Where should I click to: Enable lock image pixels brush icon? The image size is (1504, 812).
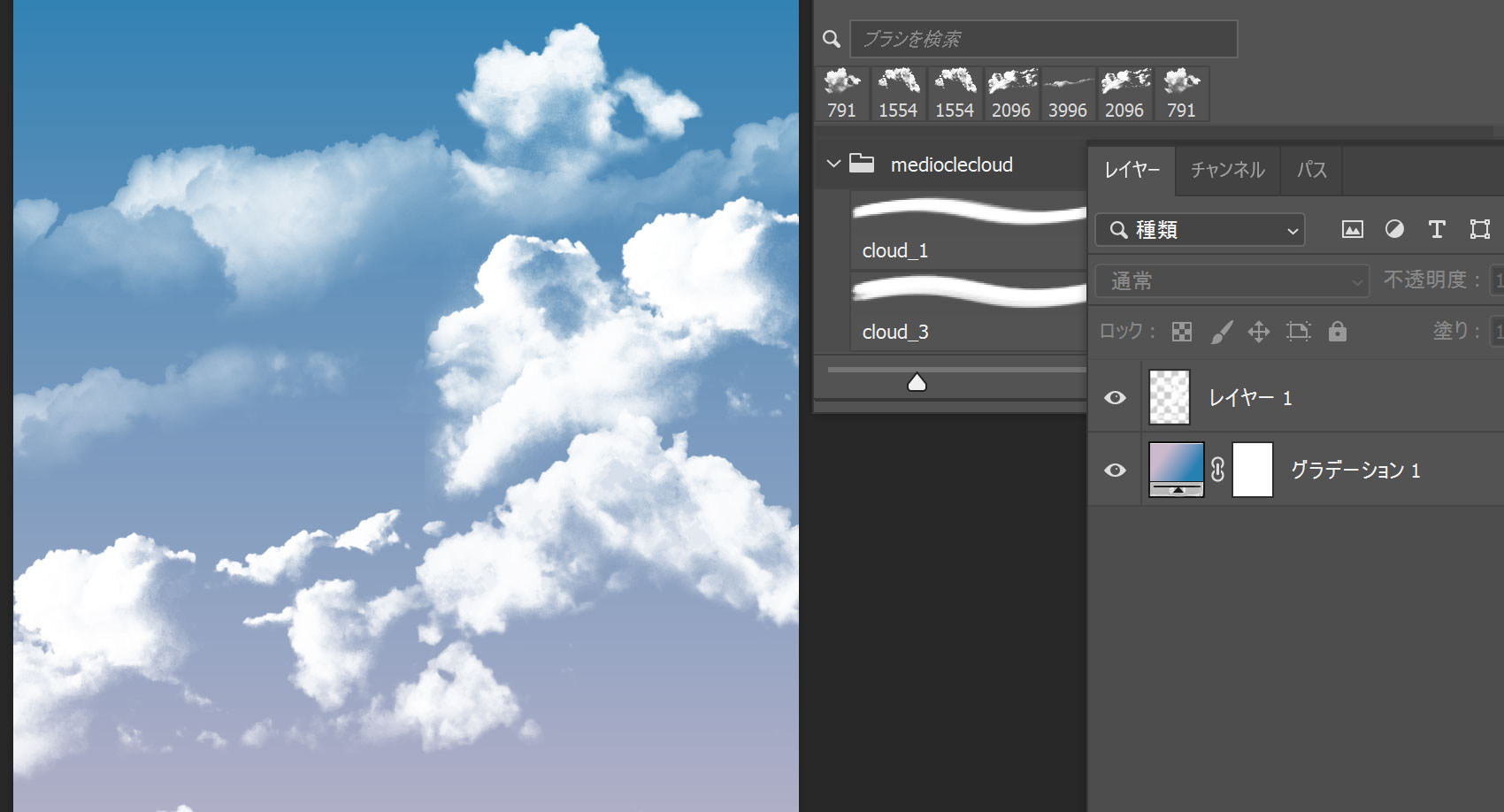1221,332
